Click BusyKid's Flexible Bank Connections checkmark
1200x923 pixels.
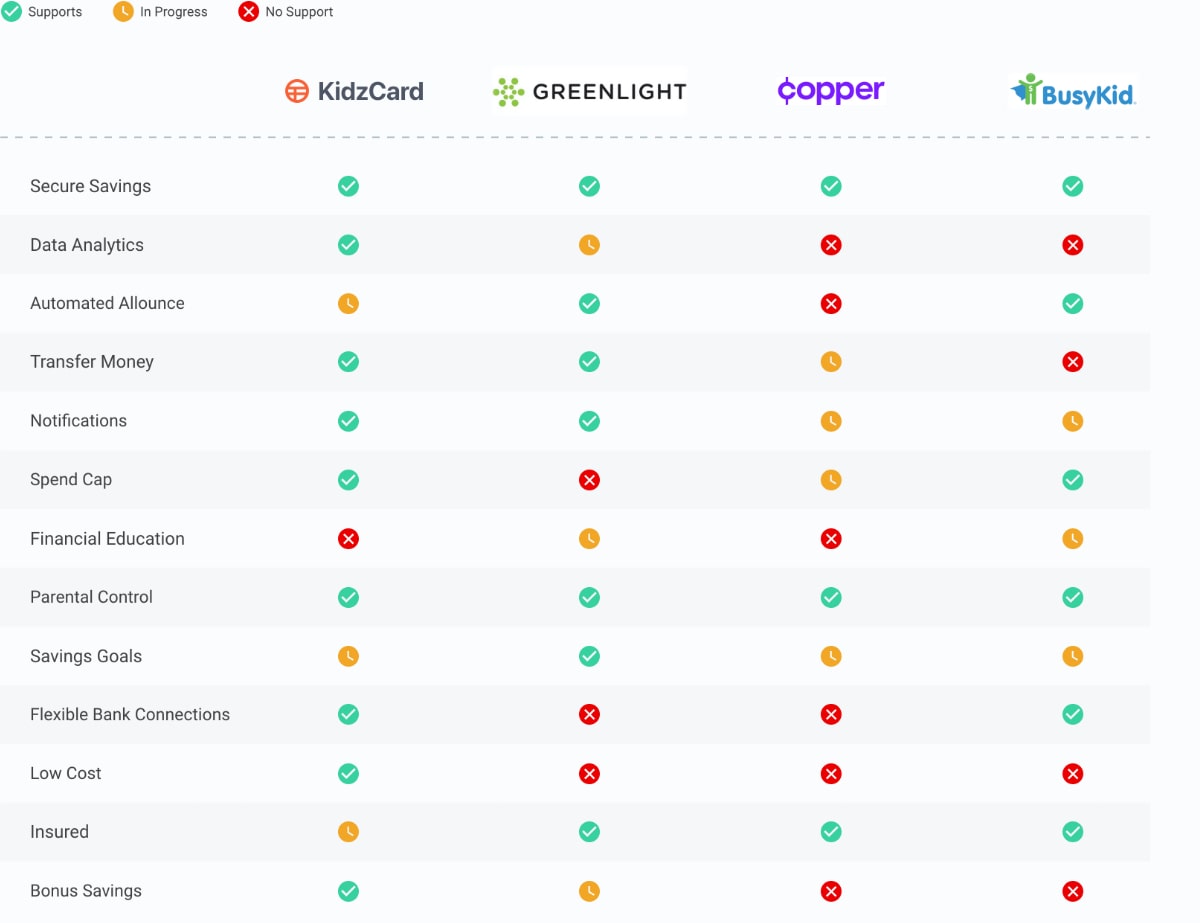point(1073,714)
